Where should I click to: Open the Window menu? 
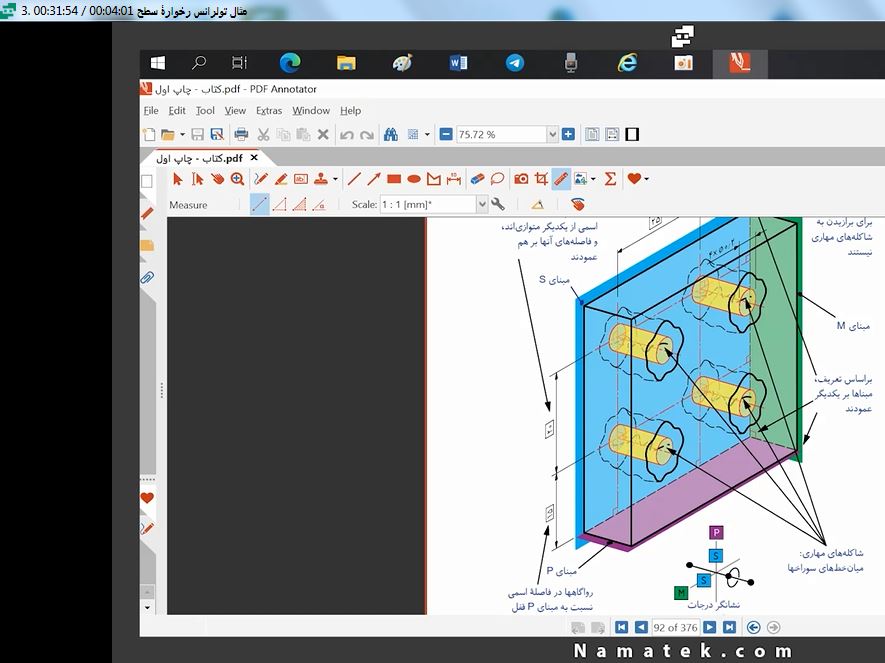[311, 111]
